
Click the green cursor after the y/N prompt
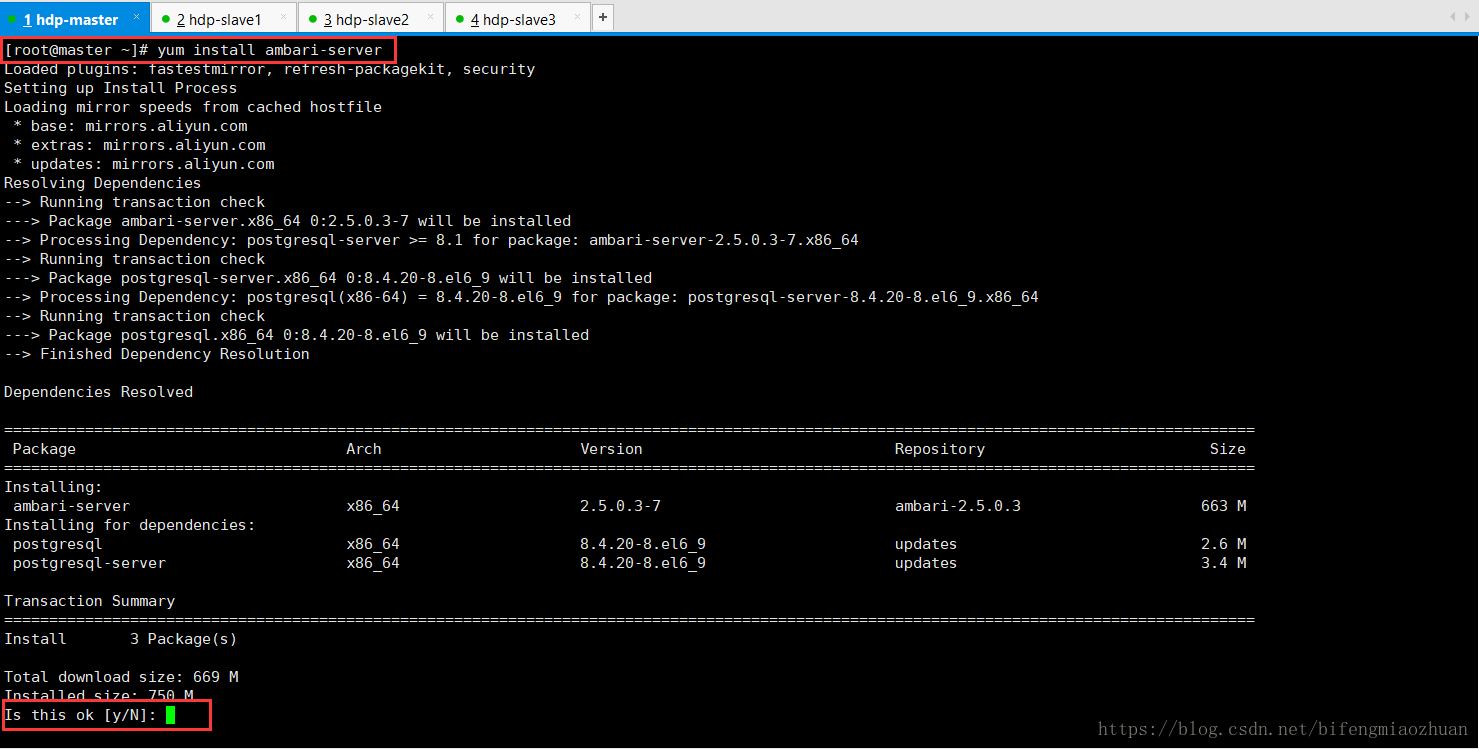tap(171, 715)
